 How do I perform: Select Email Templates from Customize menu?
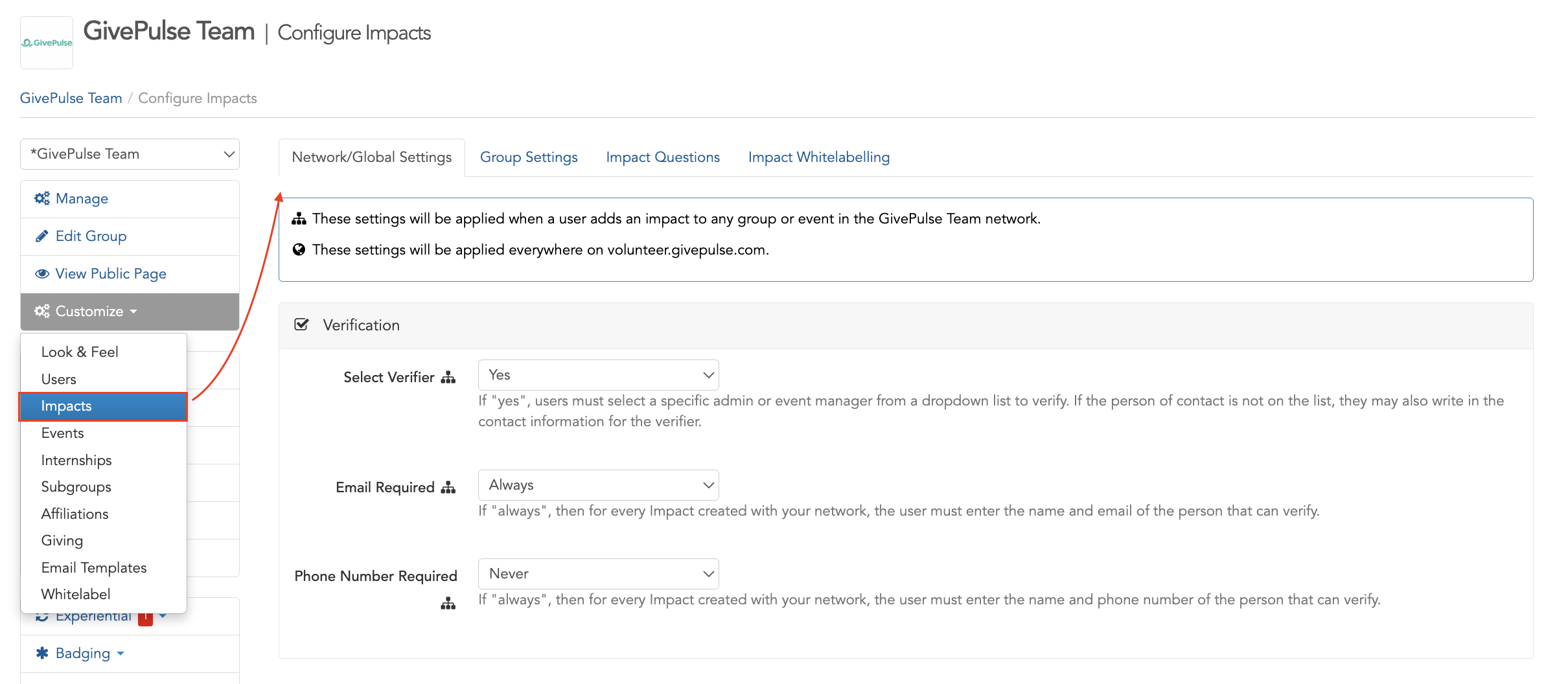(93, 567)
